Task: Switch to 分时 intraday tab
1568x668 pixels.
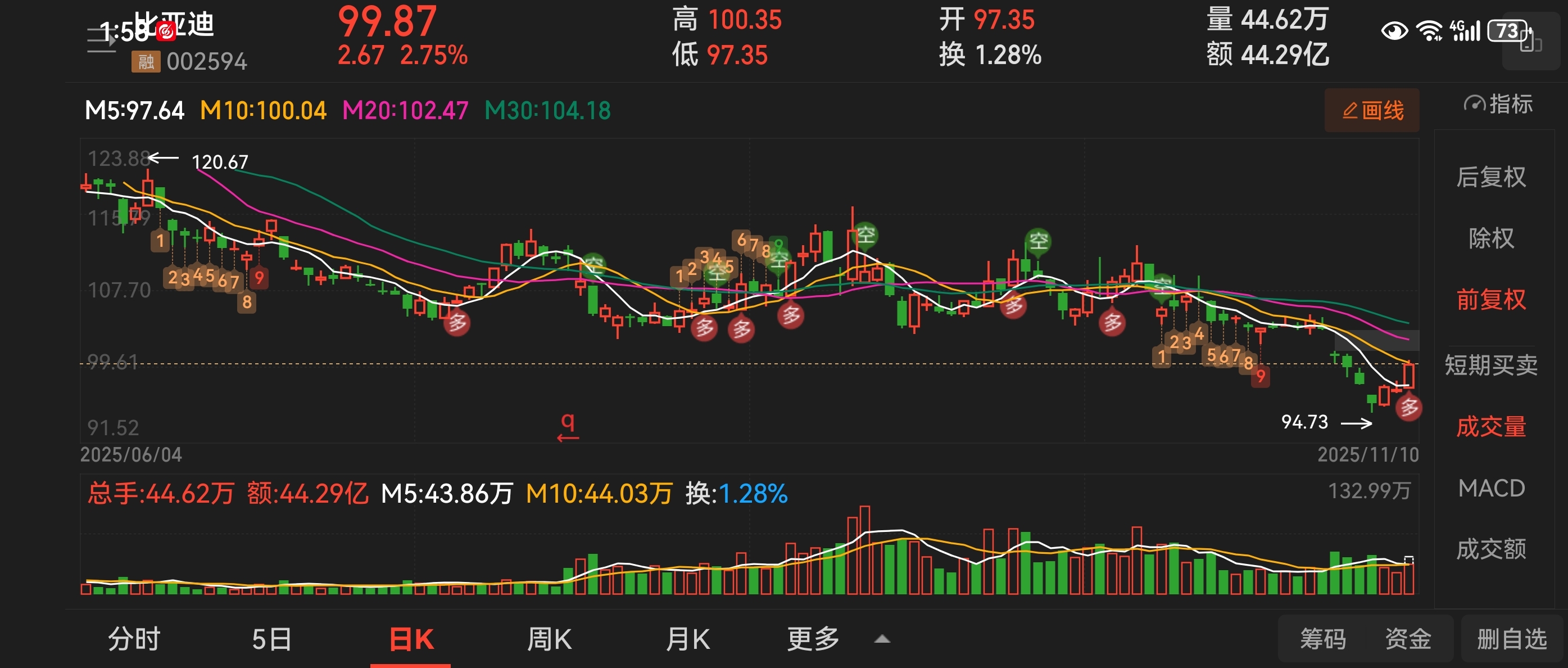Action: pos(134,639)
